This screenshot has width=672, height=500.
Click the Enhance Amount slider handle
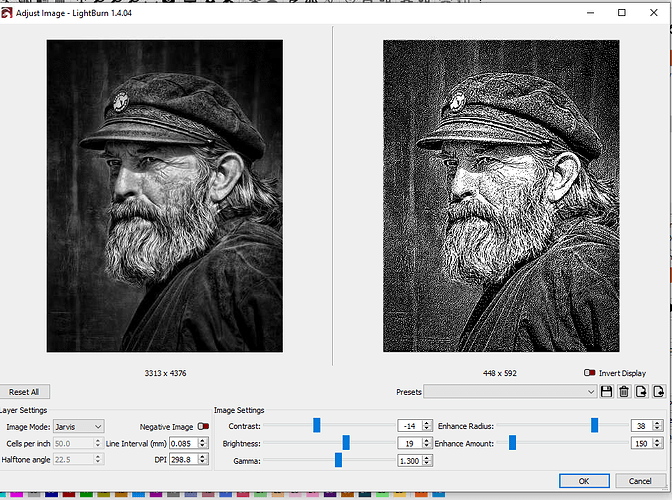513,443
